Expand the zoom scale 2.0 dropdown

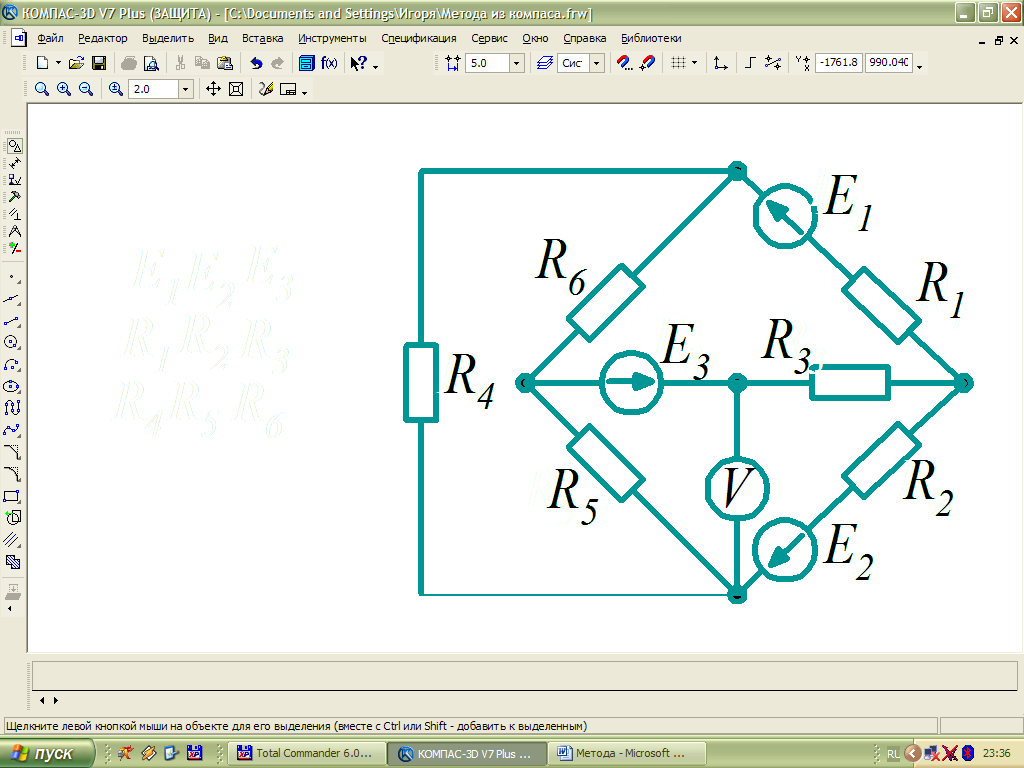(185, 89)
